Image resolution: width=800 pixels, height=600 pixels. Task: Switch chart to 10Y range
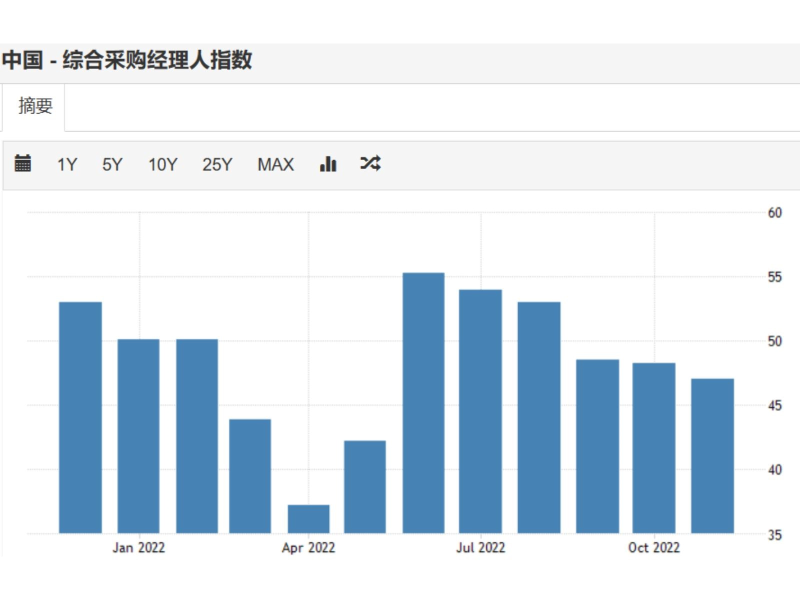pos(163,165)
